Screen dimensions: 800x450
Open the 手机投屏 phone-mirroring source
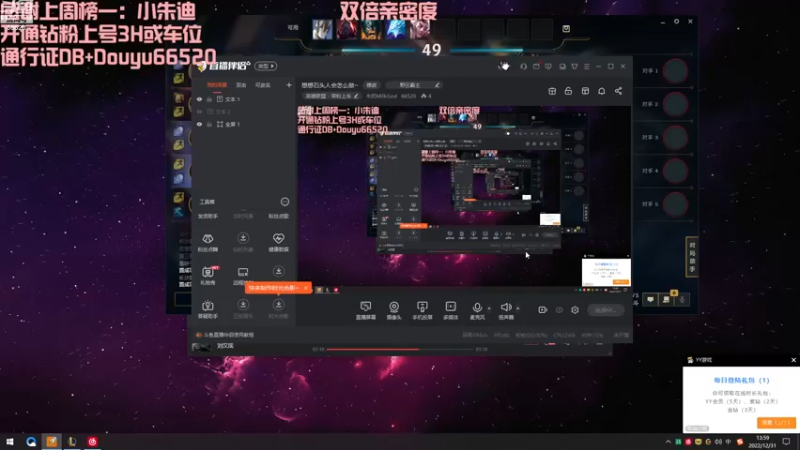tap(422, 310)
